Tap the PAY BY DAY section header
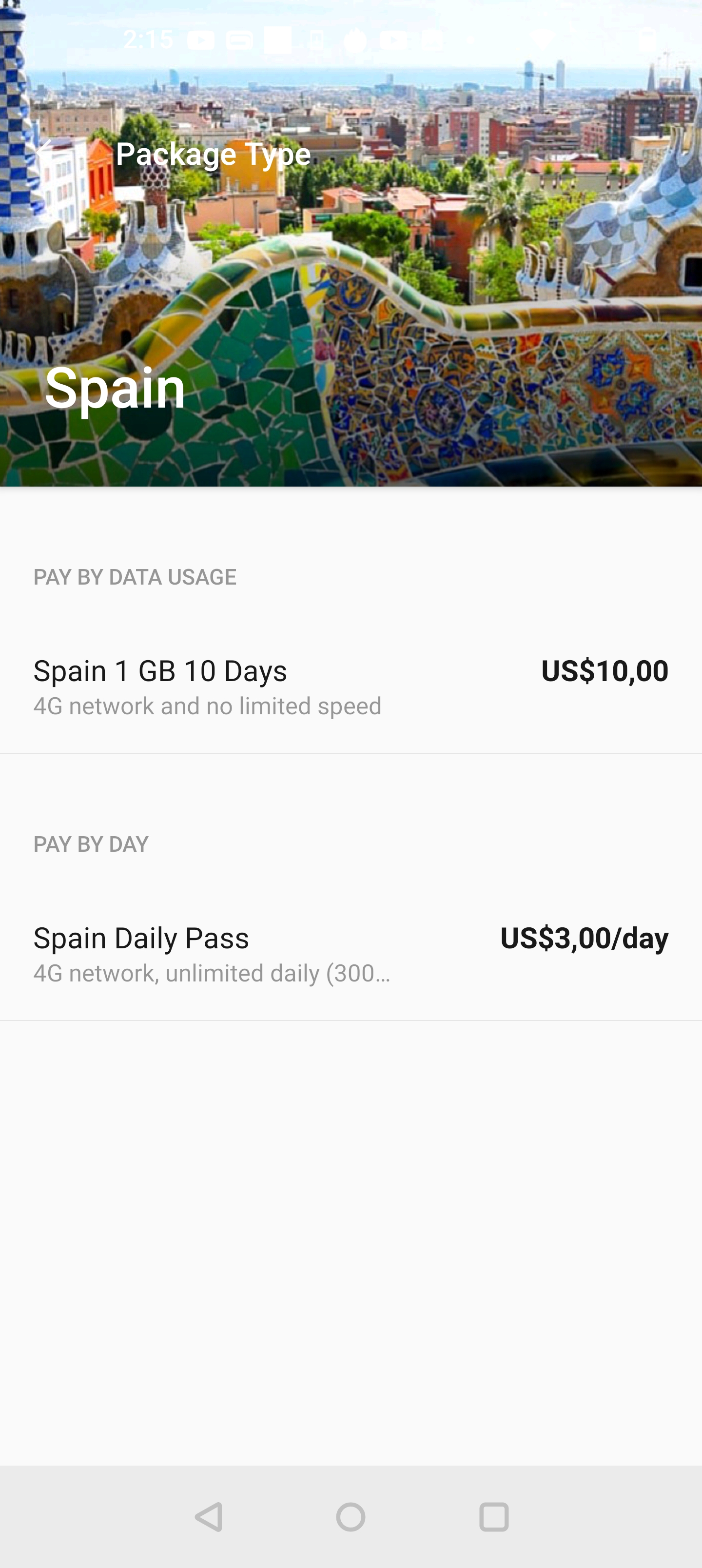 coord(91,844)
